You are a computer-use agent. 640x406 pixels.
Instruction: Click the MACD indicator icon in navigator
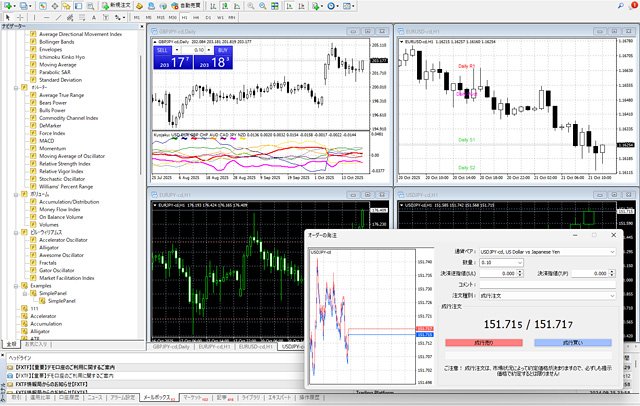click(33, 140)
